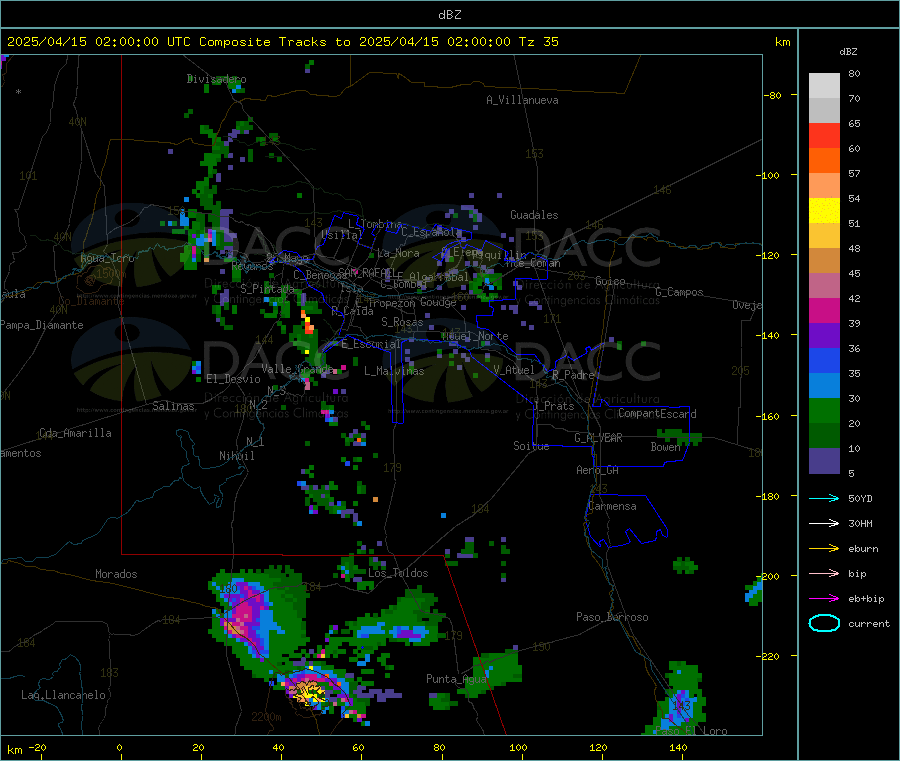The width and height of the screenshot is (900, 761).
Task: Click the dark green 10-20 dBZ swatch
Action: [x=824, y=436]
